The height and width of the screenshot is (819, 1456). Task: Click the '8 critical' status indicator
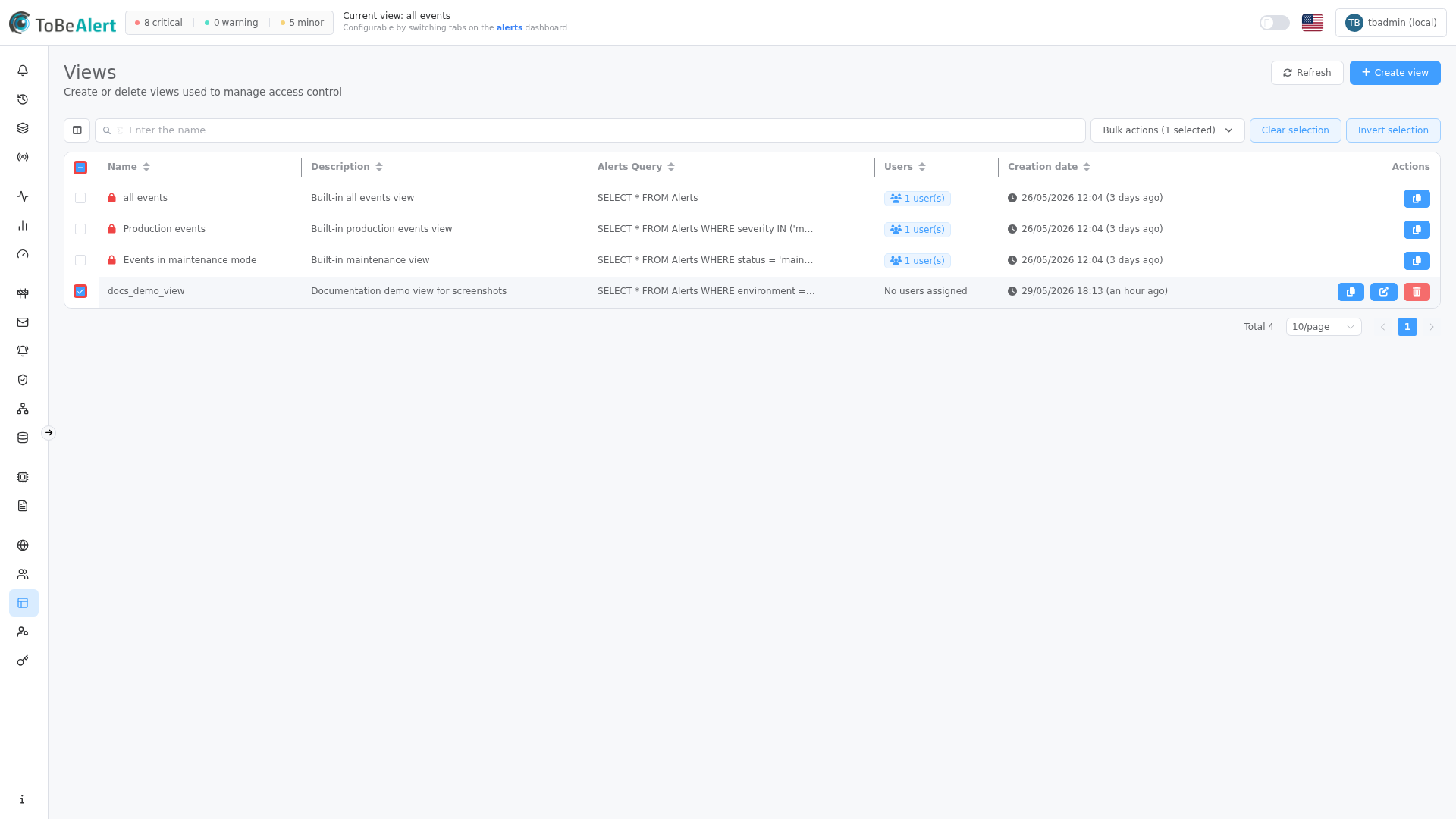point(158,23)
